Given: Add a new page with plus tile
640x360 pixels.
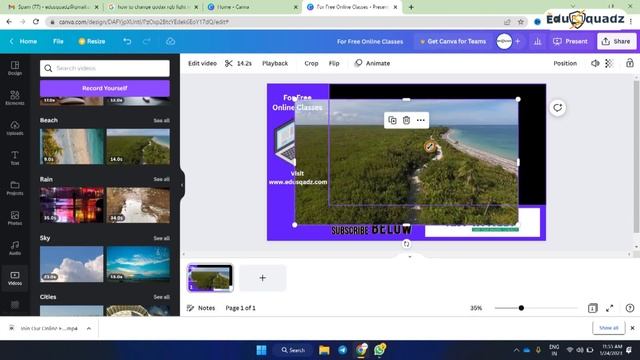Looking at the screenshot, I should coord(262,278).
